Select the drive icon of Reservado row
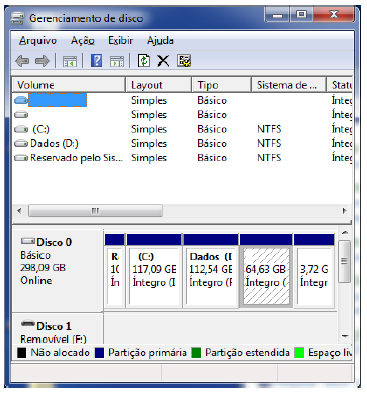This screenshot has width=367, height=393. pyautogui.click(x=21, y=158)
